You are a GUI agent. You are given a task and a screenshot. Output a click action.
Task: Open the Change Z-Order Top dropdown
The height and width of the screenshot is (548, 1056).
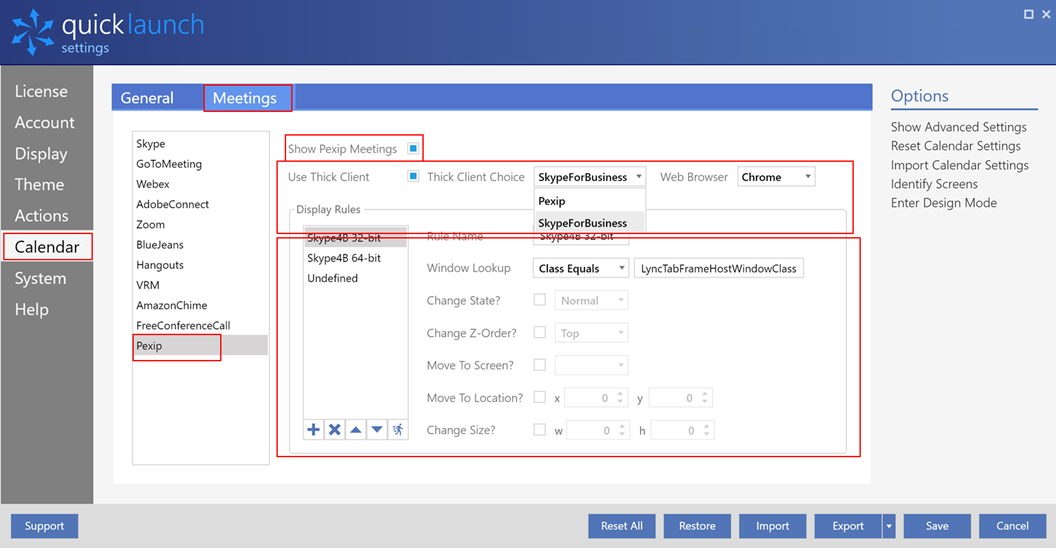pyautogui.click(x=591, y=333)
